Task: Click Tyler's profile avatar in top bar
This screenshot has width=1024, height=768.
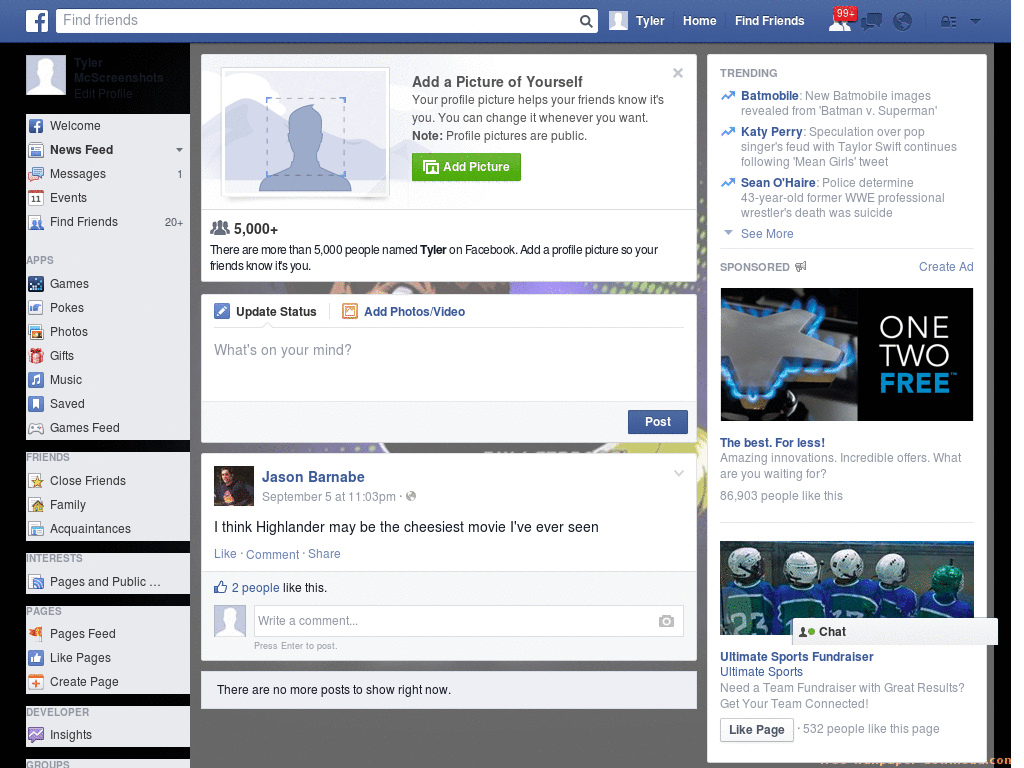Action: [618, 21]
